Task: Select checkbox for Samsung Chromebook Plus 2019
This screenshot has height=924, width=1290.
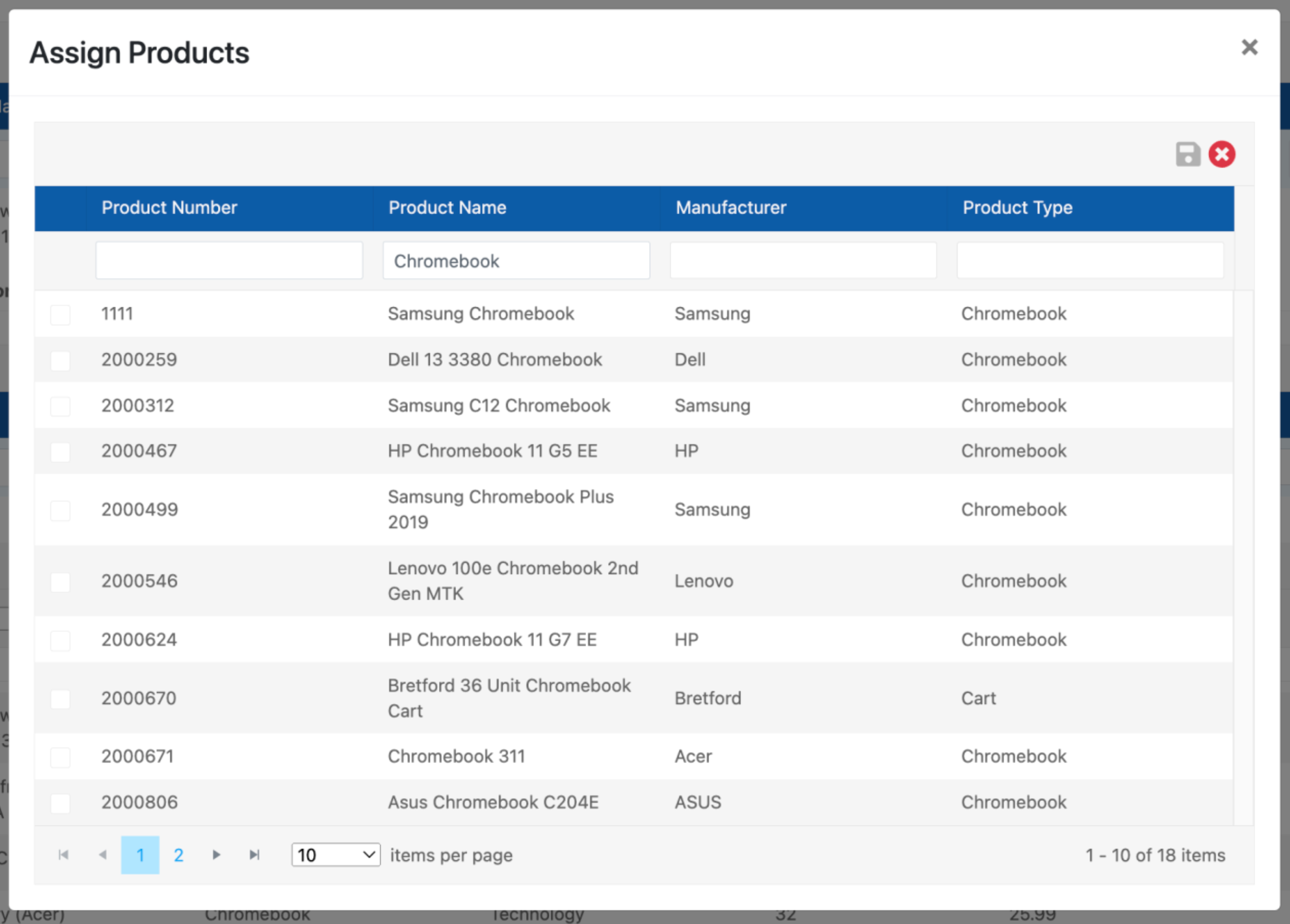Action: click(x=60, y=510)
